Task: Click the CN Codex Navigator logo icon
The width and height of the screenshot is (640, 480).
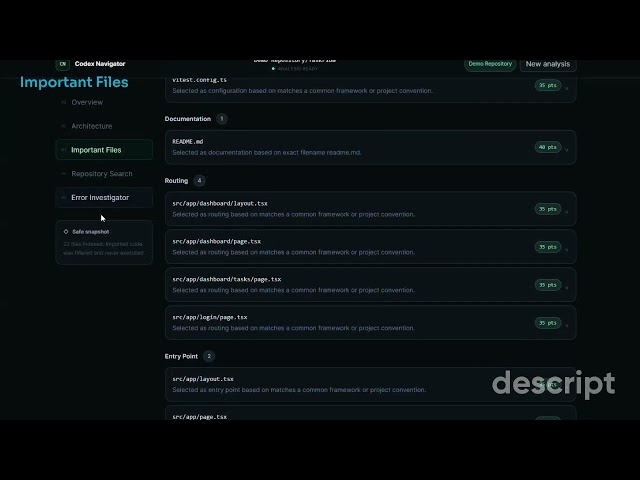Action: tap(62, 64)
